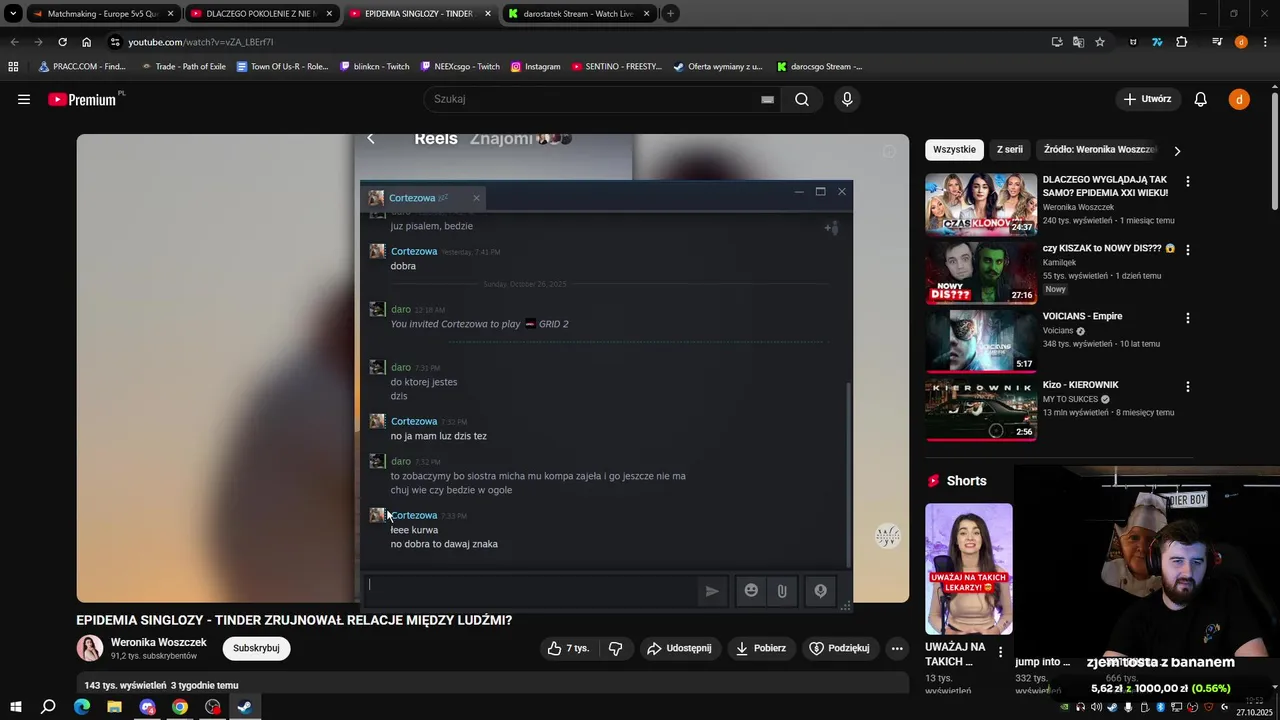The image size is (1280, 720).
Task: Switch to the Cortezowa chat tab
Action: pos(412,198)
